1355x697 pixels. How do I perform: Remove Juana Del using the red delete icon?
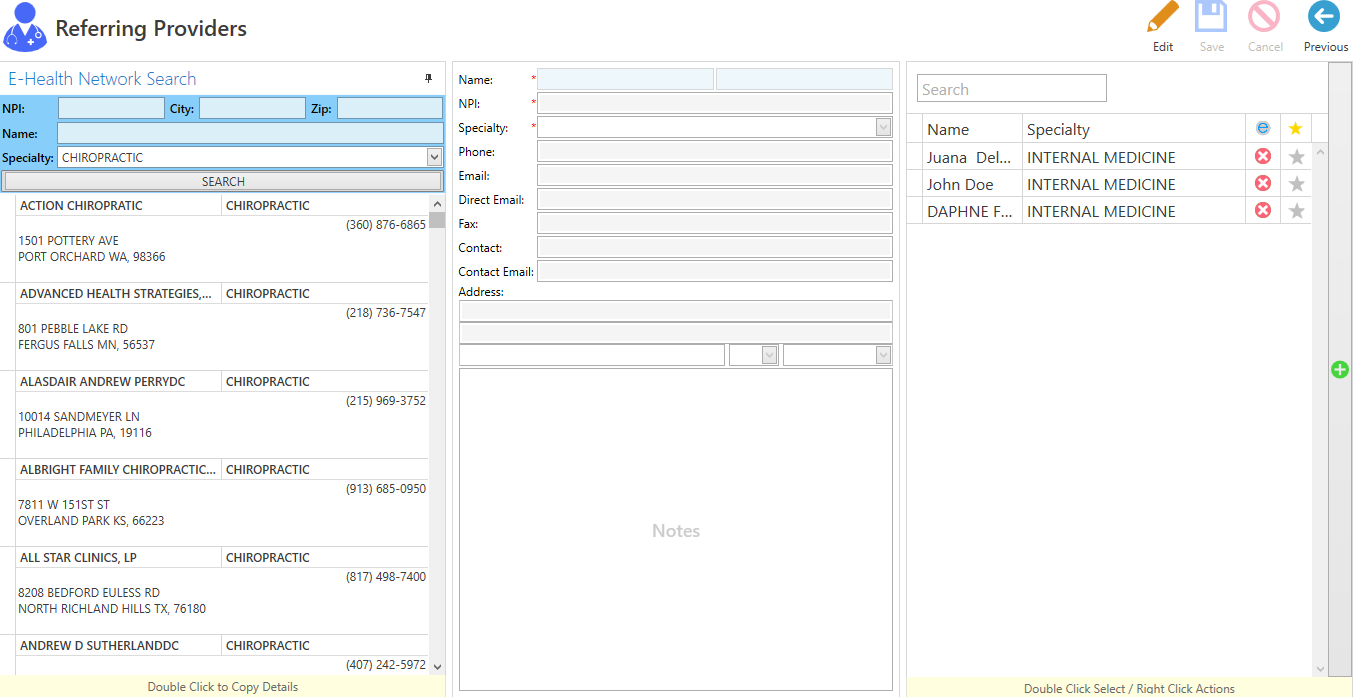(x=1262, y=156)
